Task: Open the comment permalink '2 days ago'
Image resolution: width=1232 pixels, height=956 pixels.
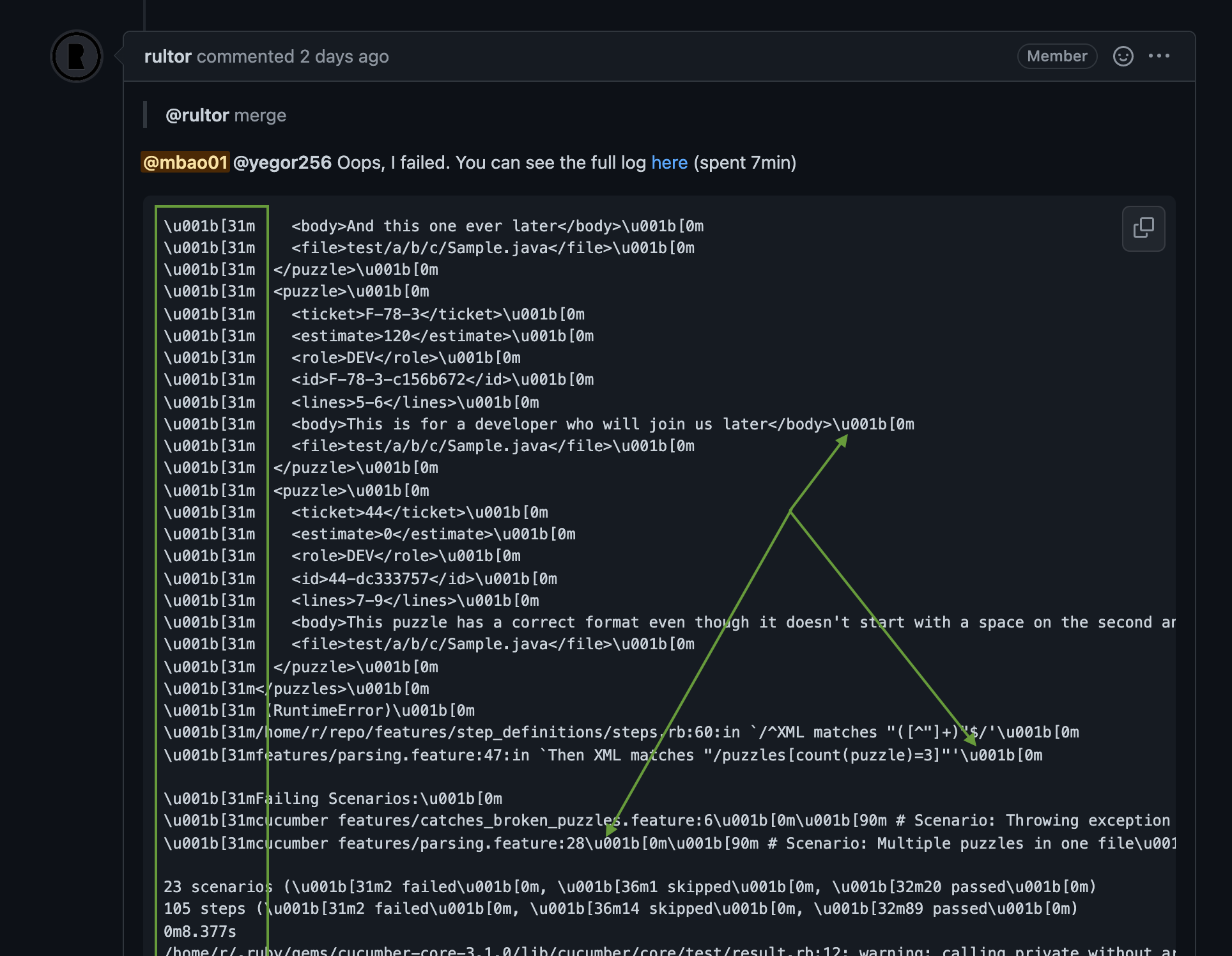Action: pos(344,56)
